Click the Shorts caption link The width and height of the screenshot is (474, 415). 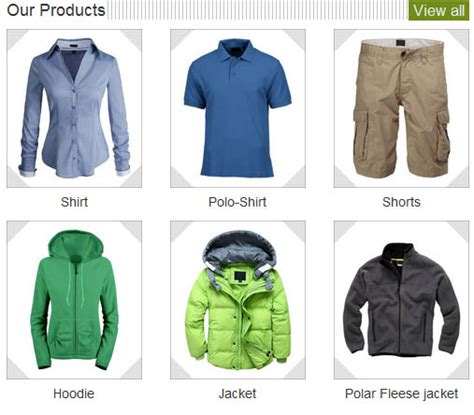401,202
